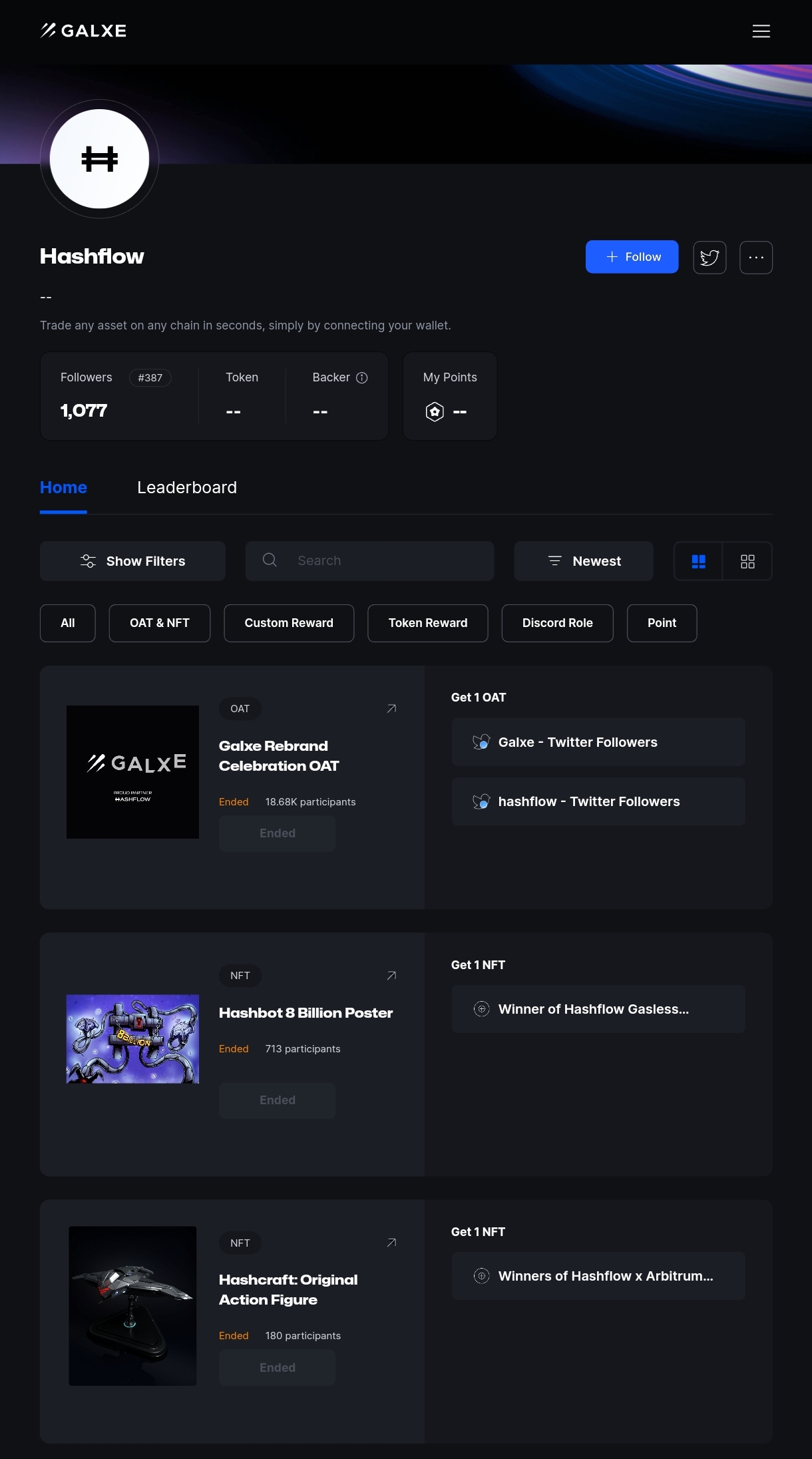Show the filters panel

[132, 561]
